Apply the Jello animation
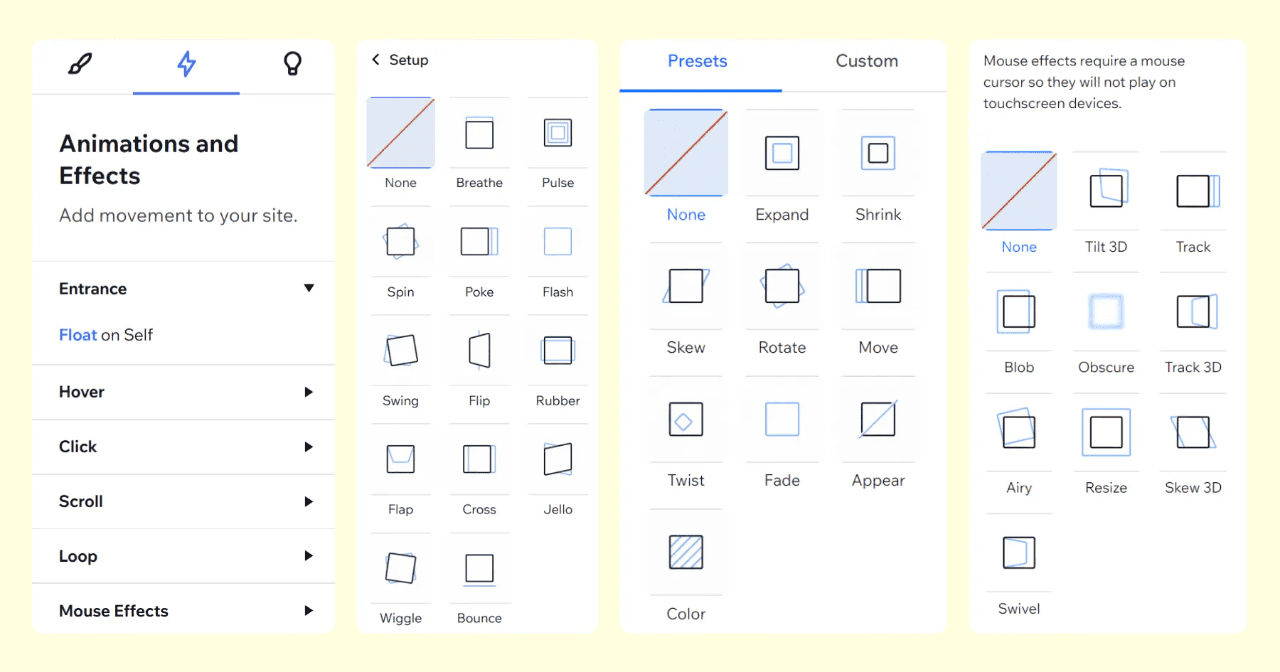 557,459
